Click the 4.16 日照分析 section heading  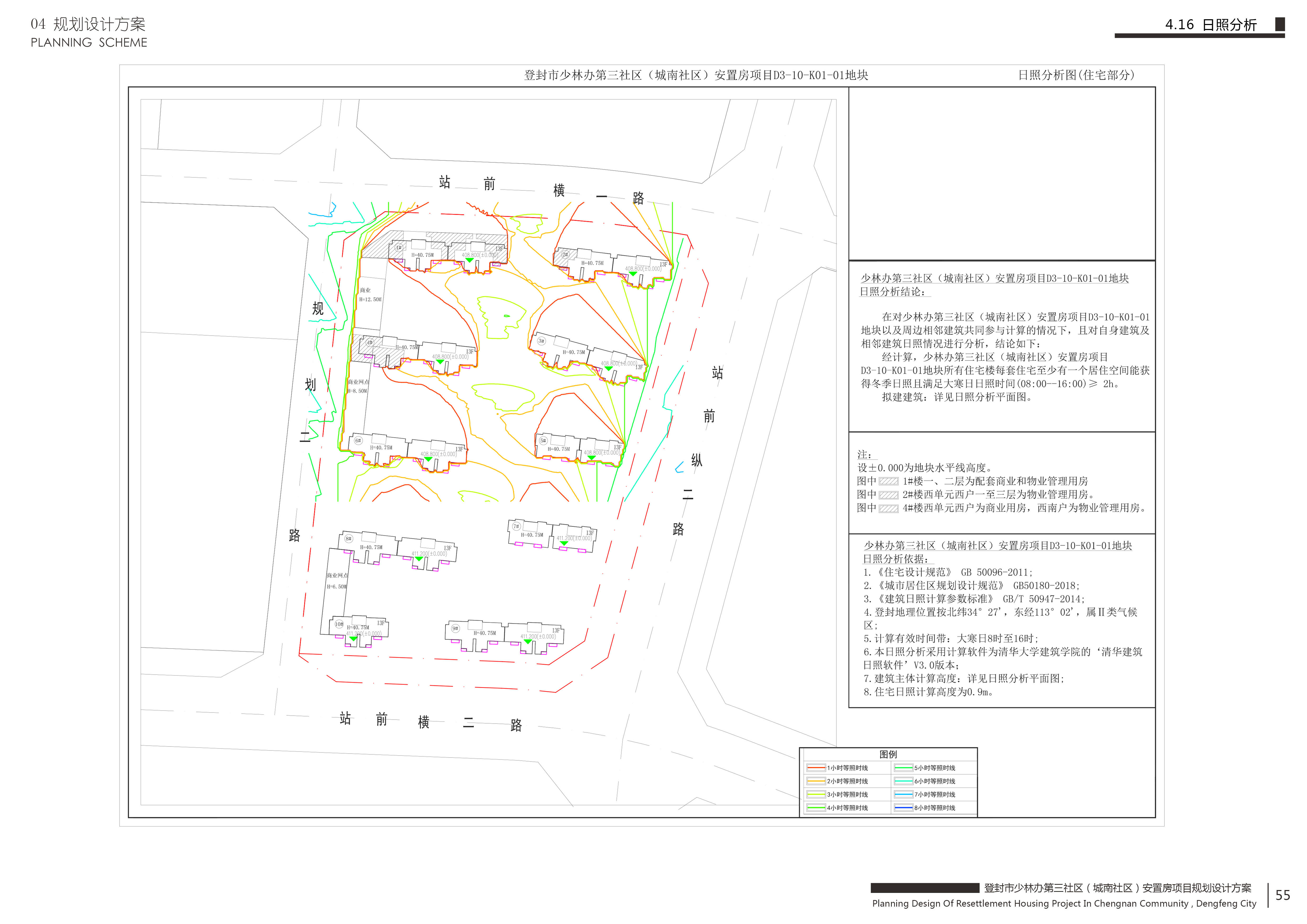point(1210,25)
